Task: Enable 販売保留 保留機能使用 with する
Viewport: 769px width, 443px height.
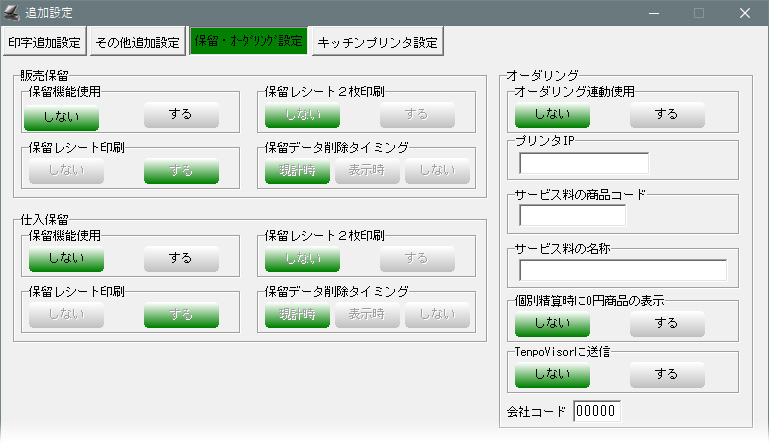Action: pos(181,115)
